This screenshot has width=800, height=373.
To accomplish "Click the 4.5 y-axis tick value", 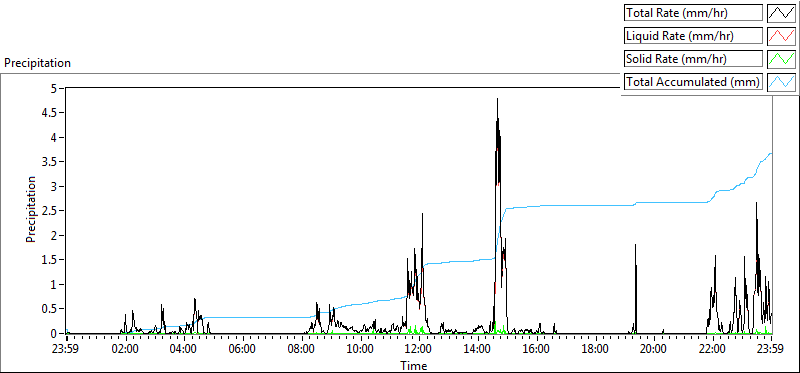I will click(49, 113).
